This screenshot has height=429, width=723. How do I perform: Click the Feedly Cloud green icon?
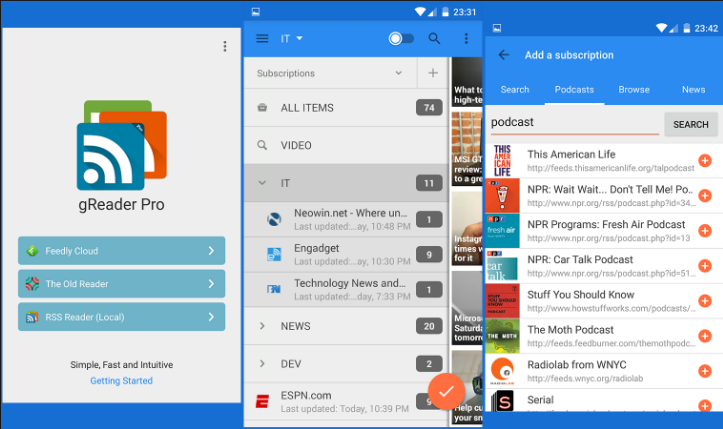(x=32, y=251)
